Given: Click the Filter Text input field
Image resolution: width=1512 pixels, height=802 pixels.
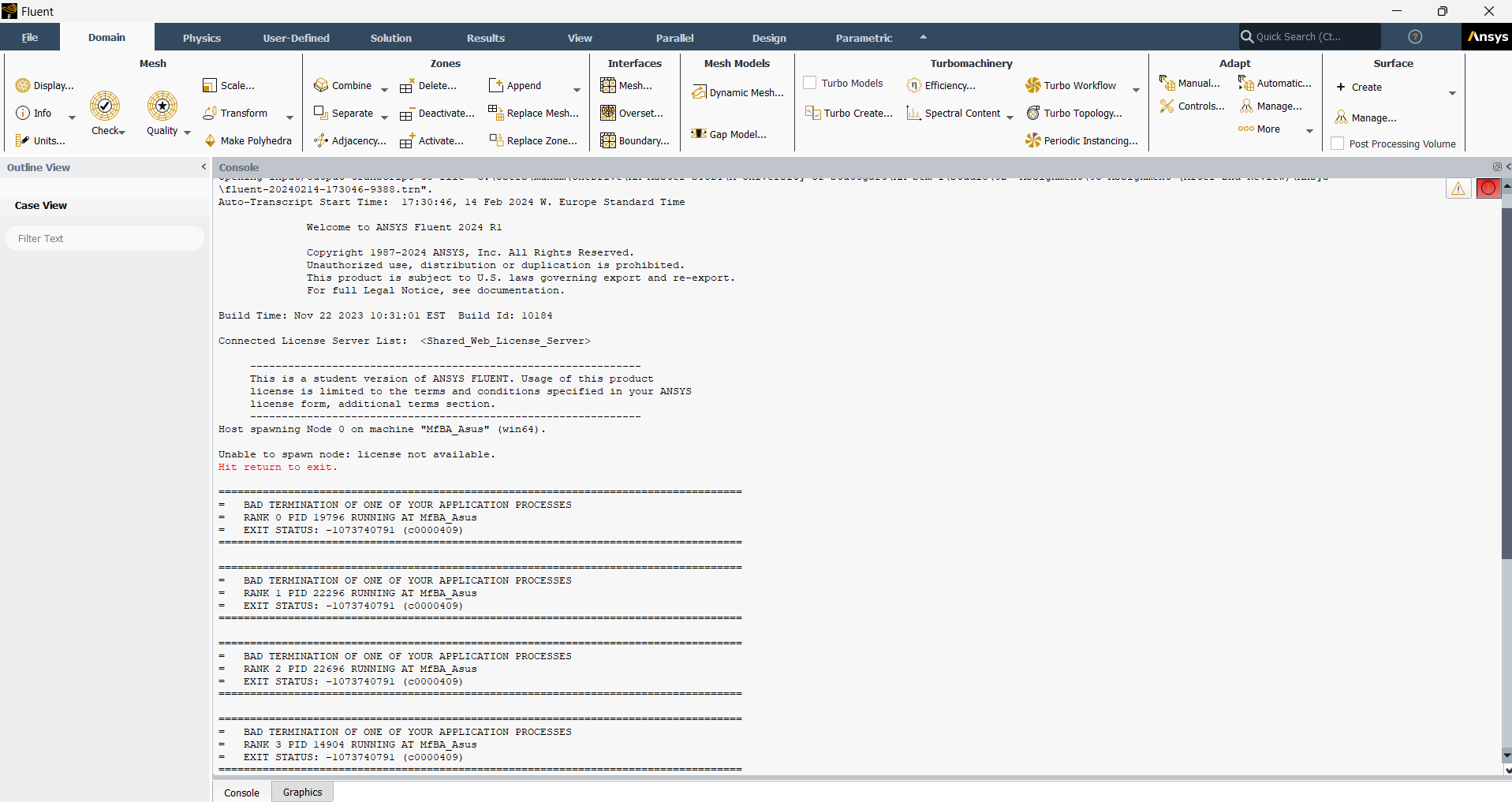Looking at the screenshot, I should [x=105, y=238].
